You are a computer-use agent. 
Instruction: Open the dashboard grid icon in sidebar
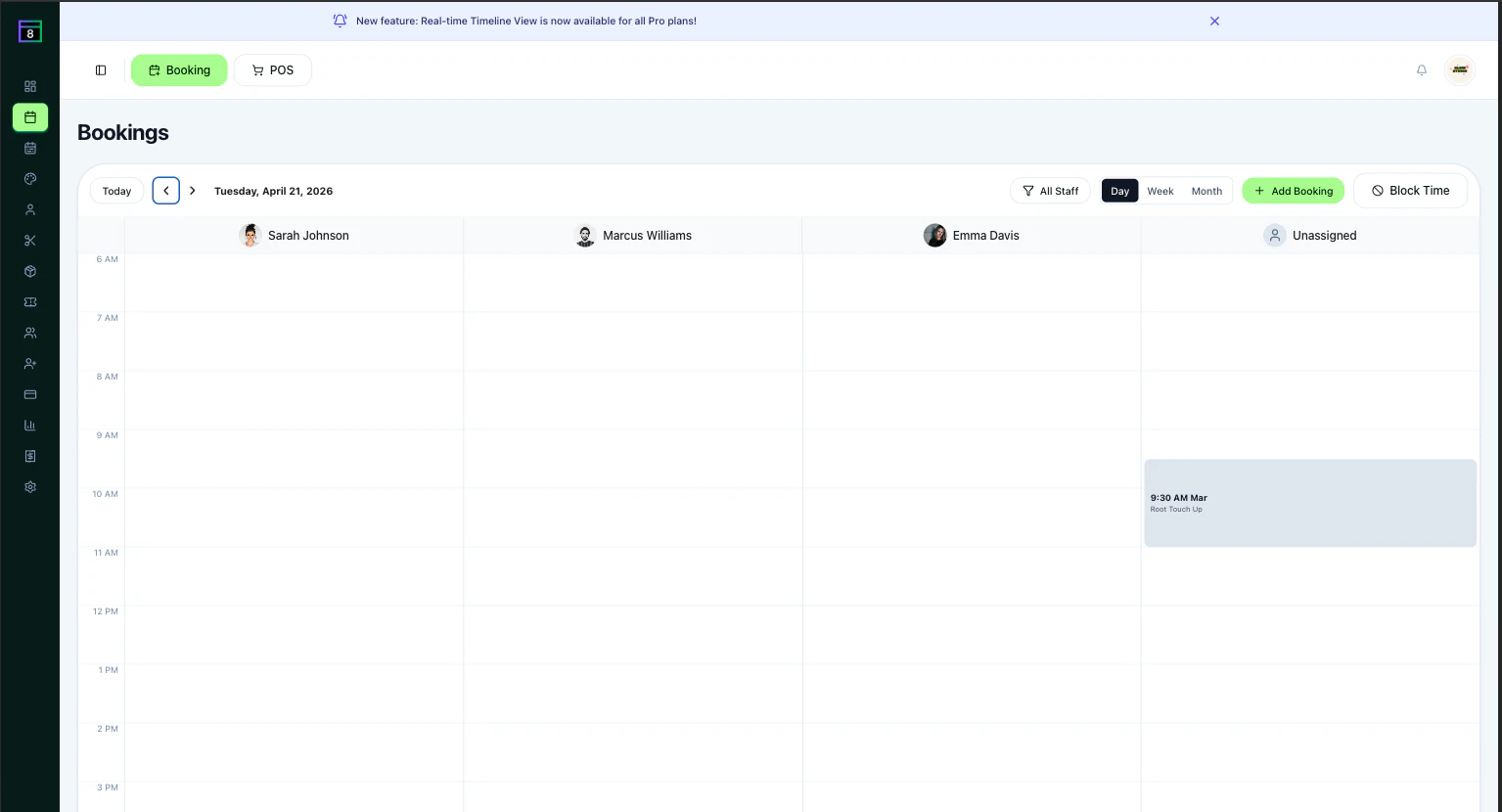(30, 86)
